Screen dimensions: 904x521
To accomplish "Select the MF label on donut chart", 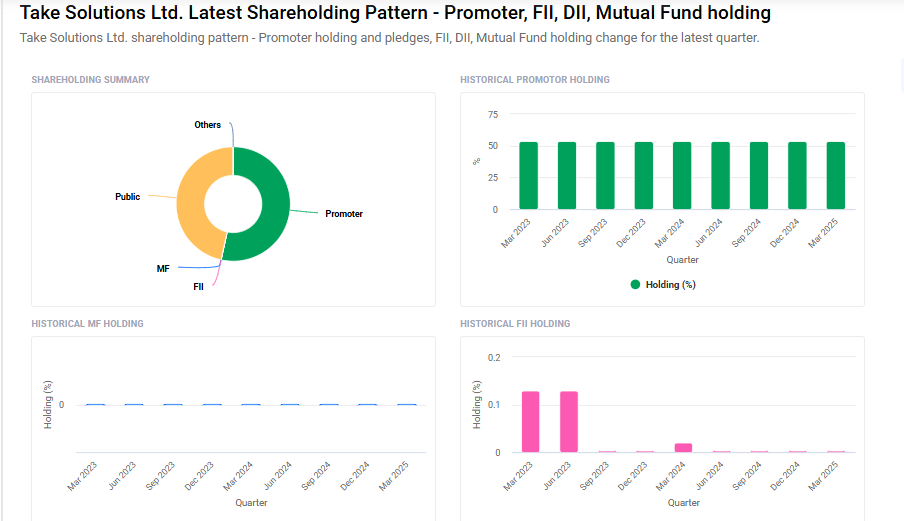I will 163,269.
